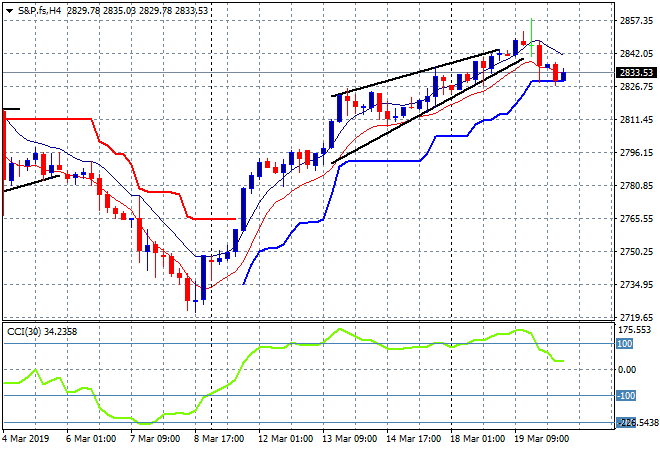
Task: Click the 12 Mar 01:00 time label
Action: pos(285,439)
